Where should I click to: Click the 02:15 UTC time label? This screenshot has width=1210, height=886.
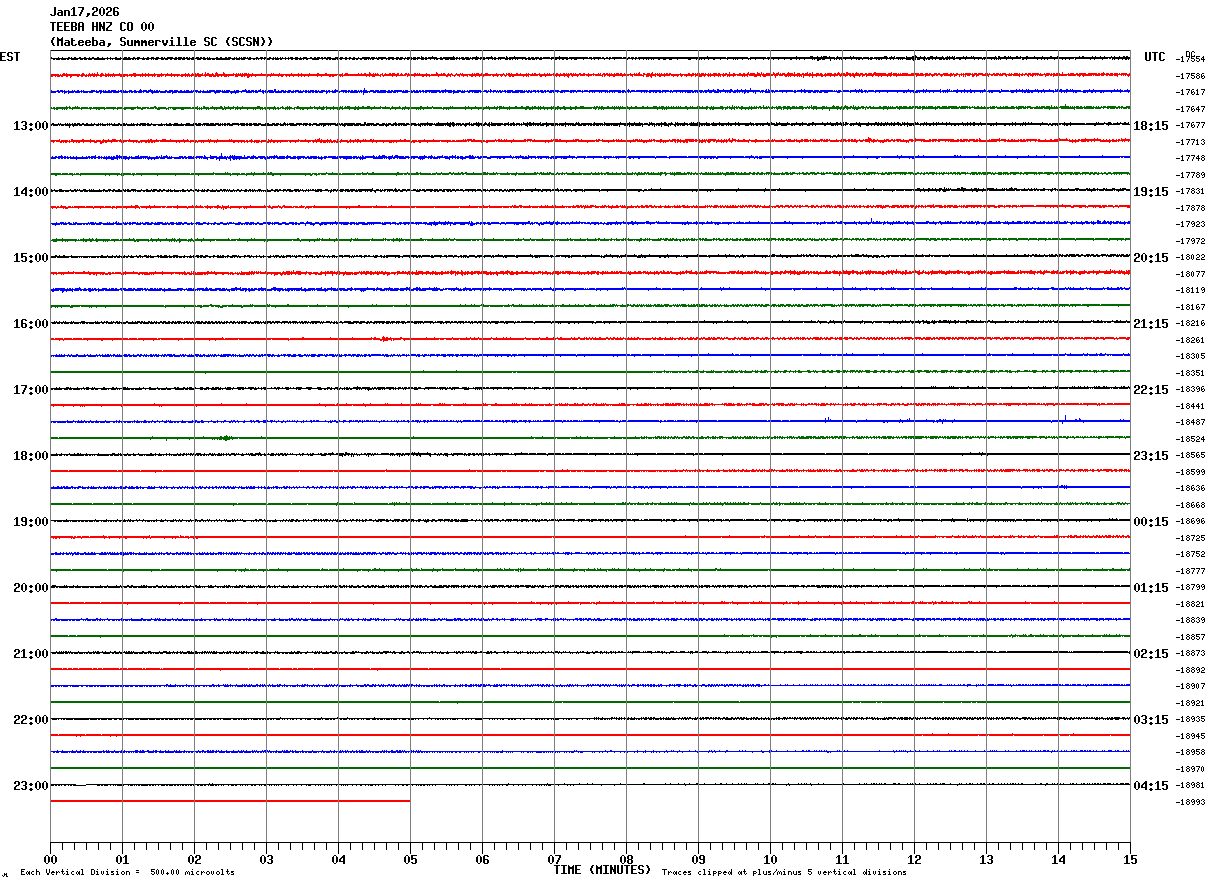click(x=1151, y=654)
